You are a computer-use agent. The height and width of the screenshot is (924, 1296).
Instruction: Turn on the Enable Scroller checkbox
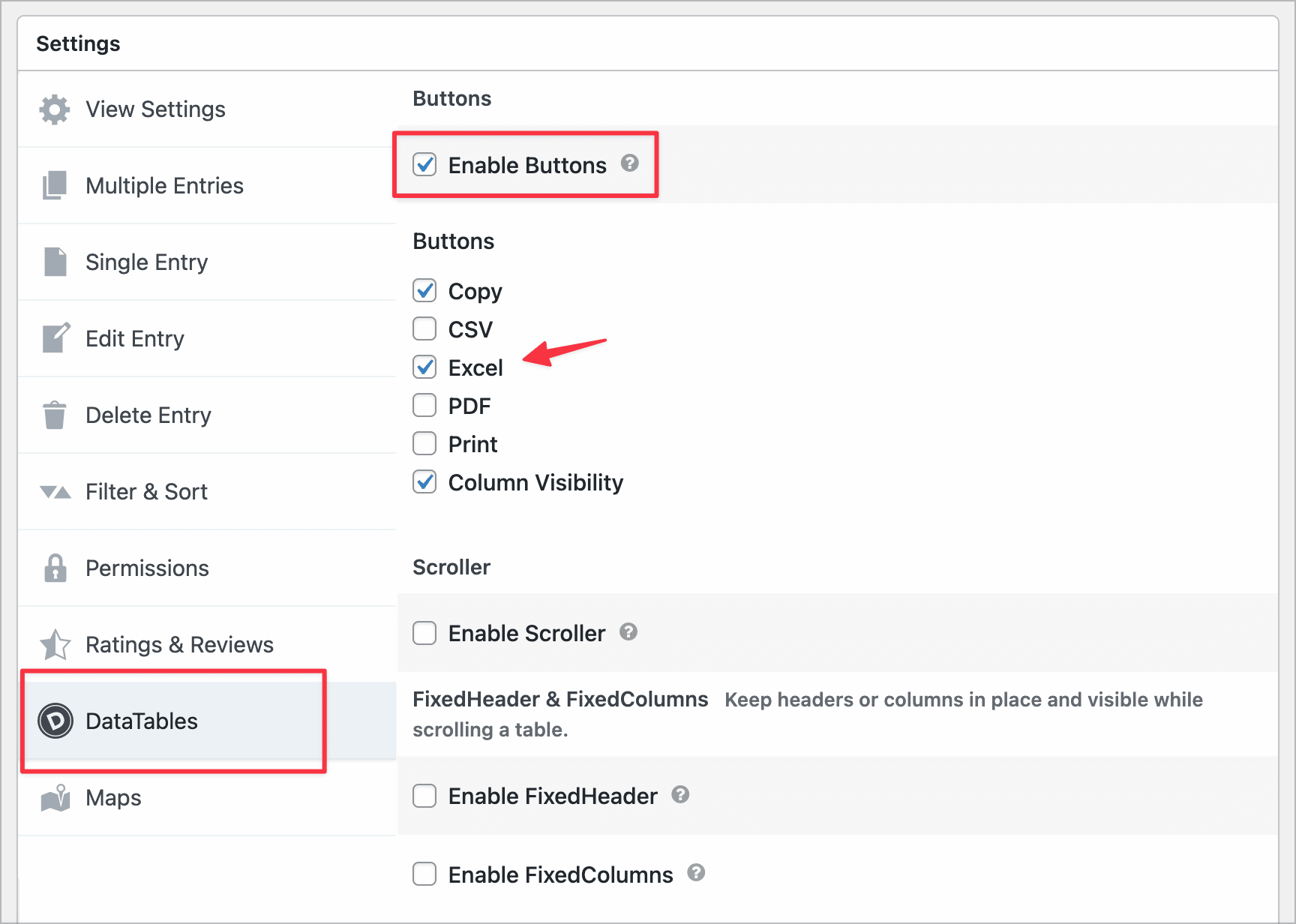click(424, 633)
